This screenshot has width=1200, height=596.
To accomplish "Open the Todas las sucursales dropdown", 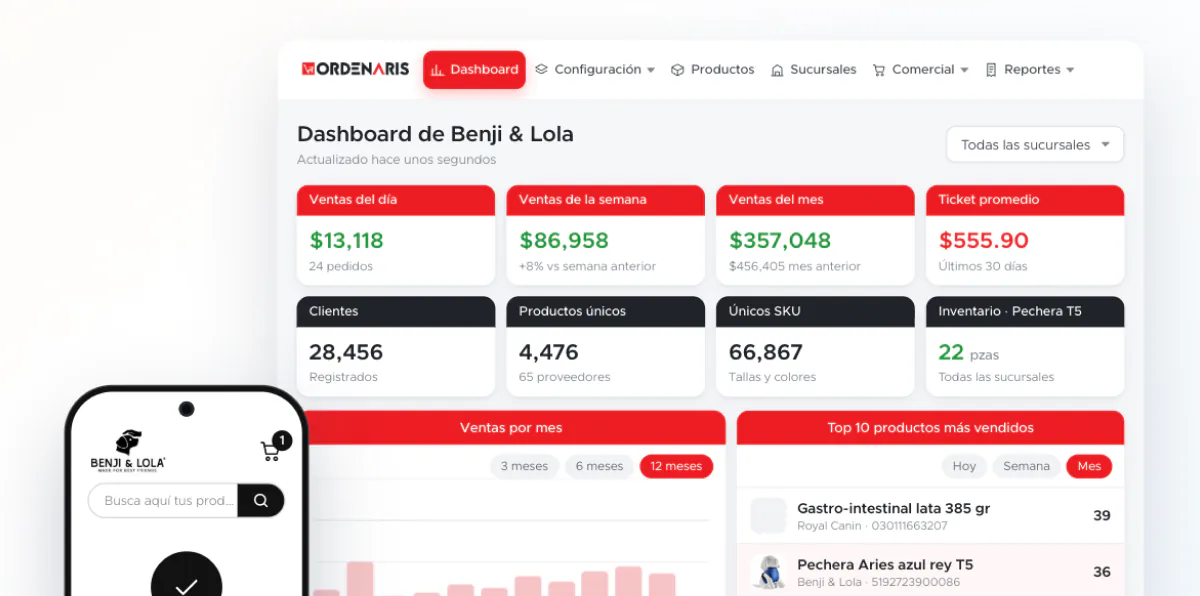I will click(x=1035, y=144).
